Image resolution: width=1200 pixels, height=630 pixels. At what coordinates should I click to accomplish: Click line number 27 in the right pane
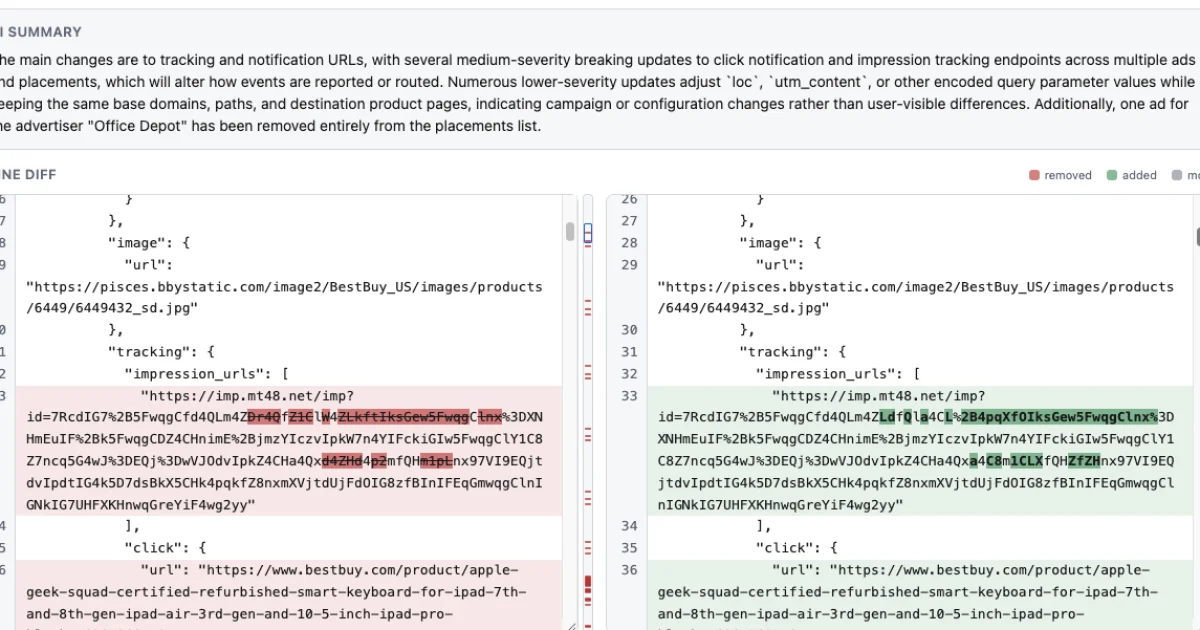pos(629,220)
